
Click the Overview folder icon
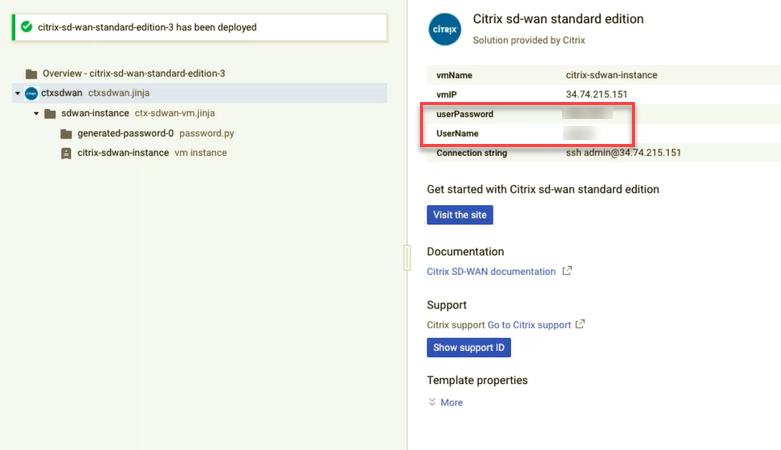click(x=31, y=74)
